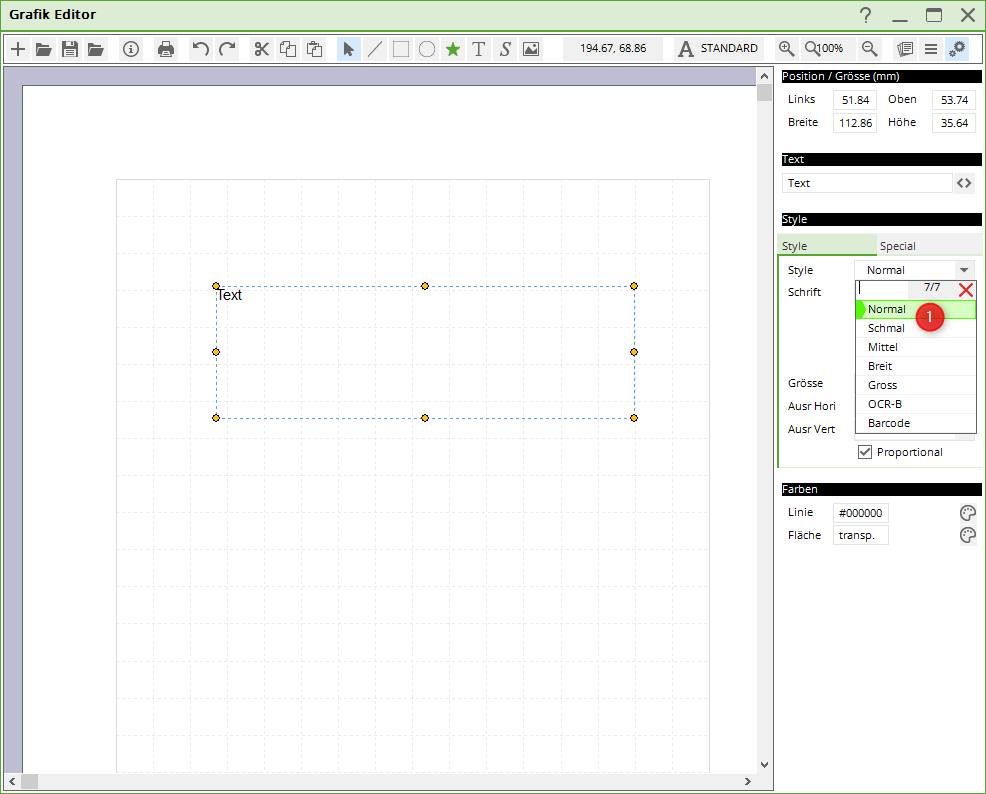Select the line drawing tool
Screen dimensions: 986x794
click(x=375, y=49)
